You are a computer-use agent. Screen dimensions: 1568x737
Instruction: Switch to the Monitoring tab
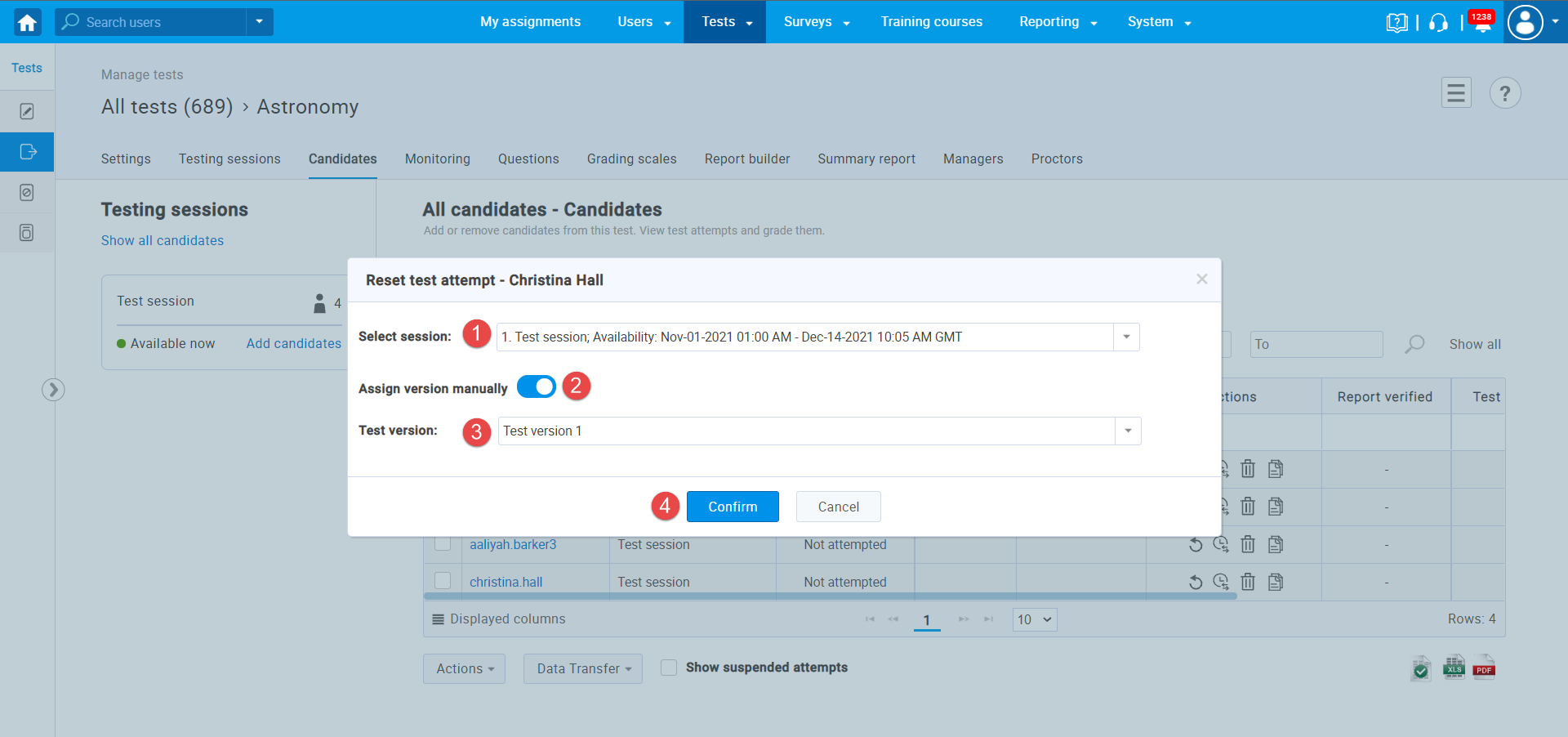(x=437, y=159)
